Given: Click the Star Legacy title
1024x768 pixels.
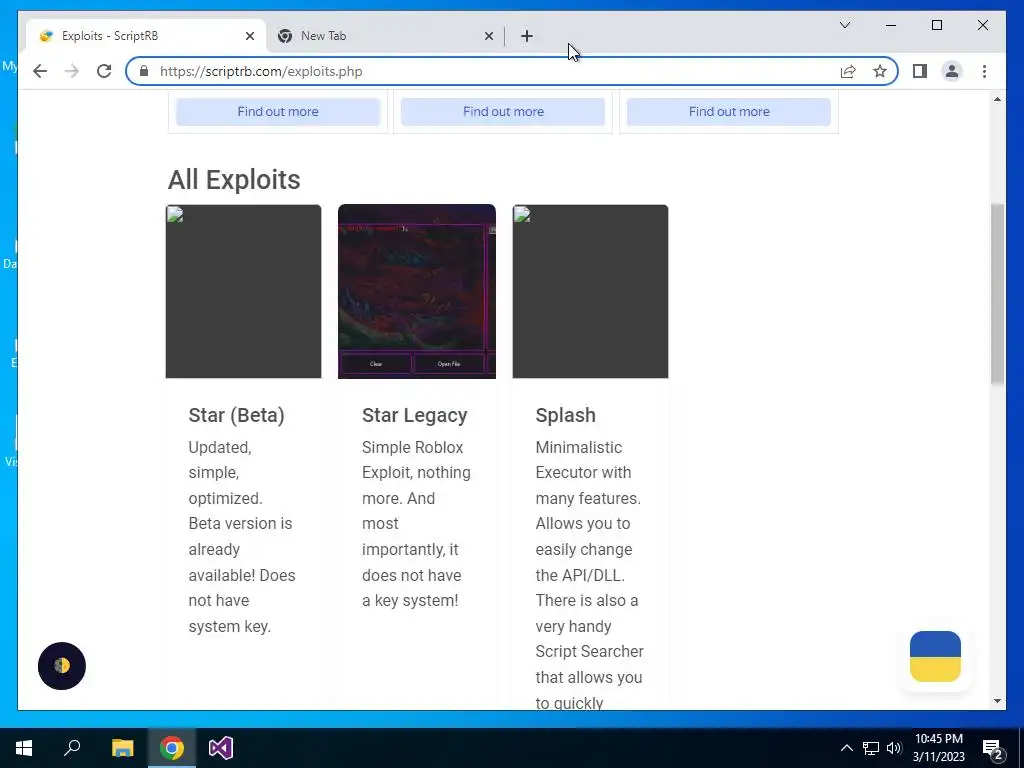Looking at the screenshot, I should coord(415,415).
